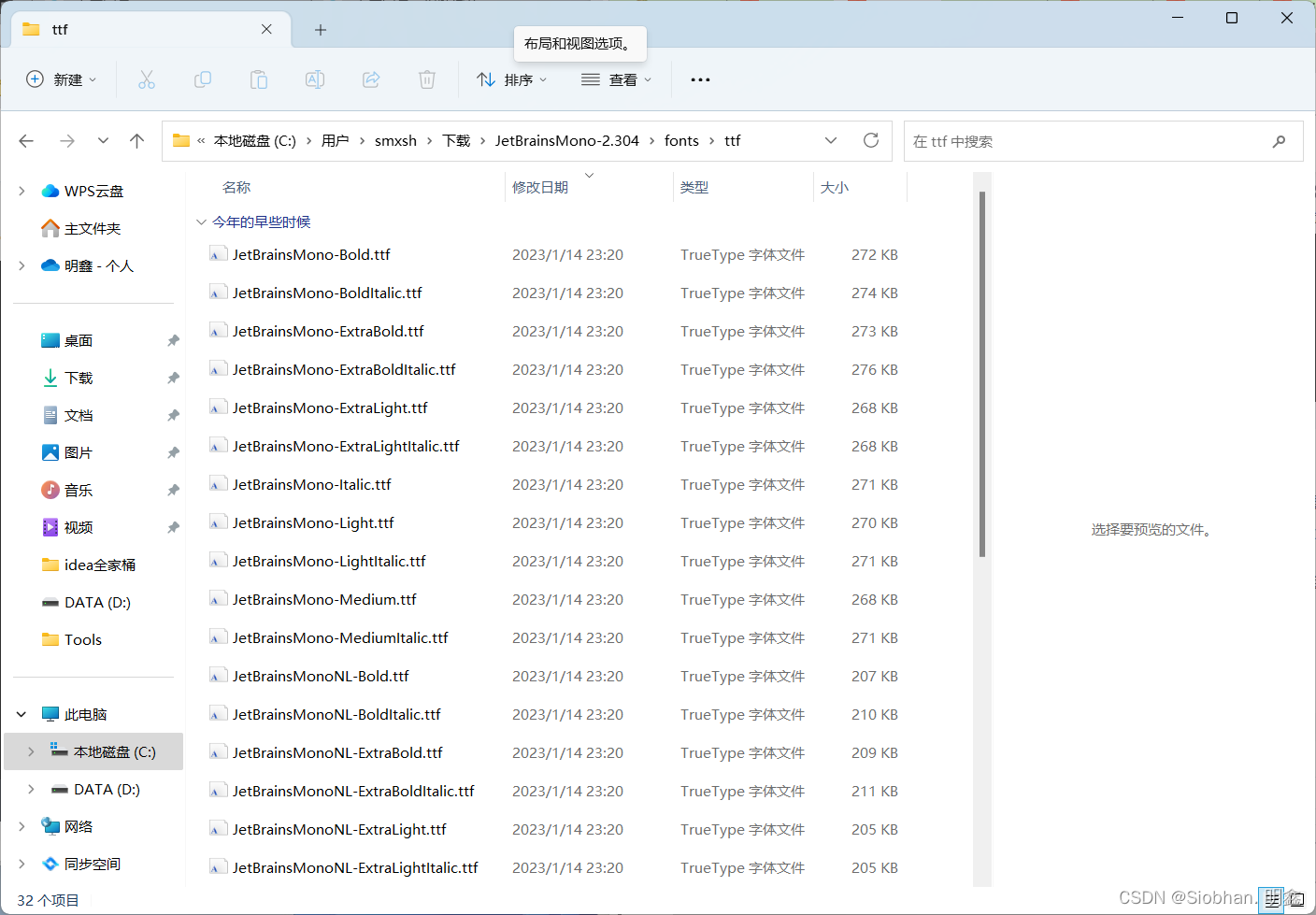Expand address bar history dropdown

[x=831, y=140]
